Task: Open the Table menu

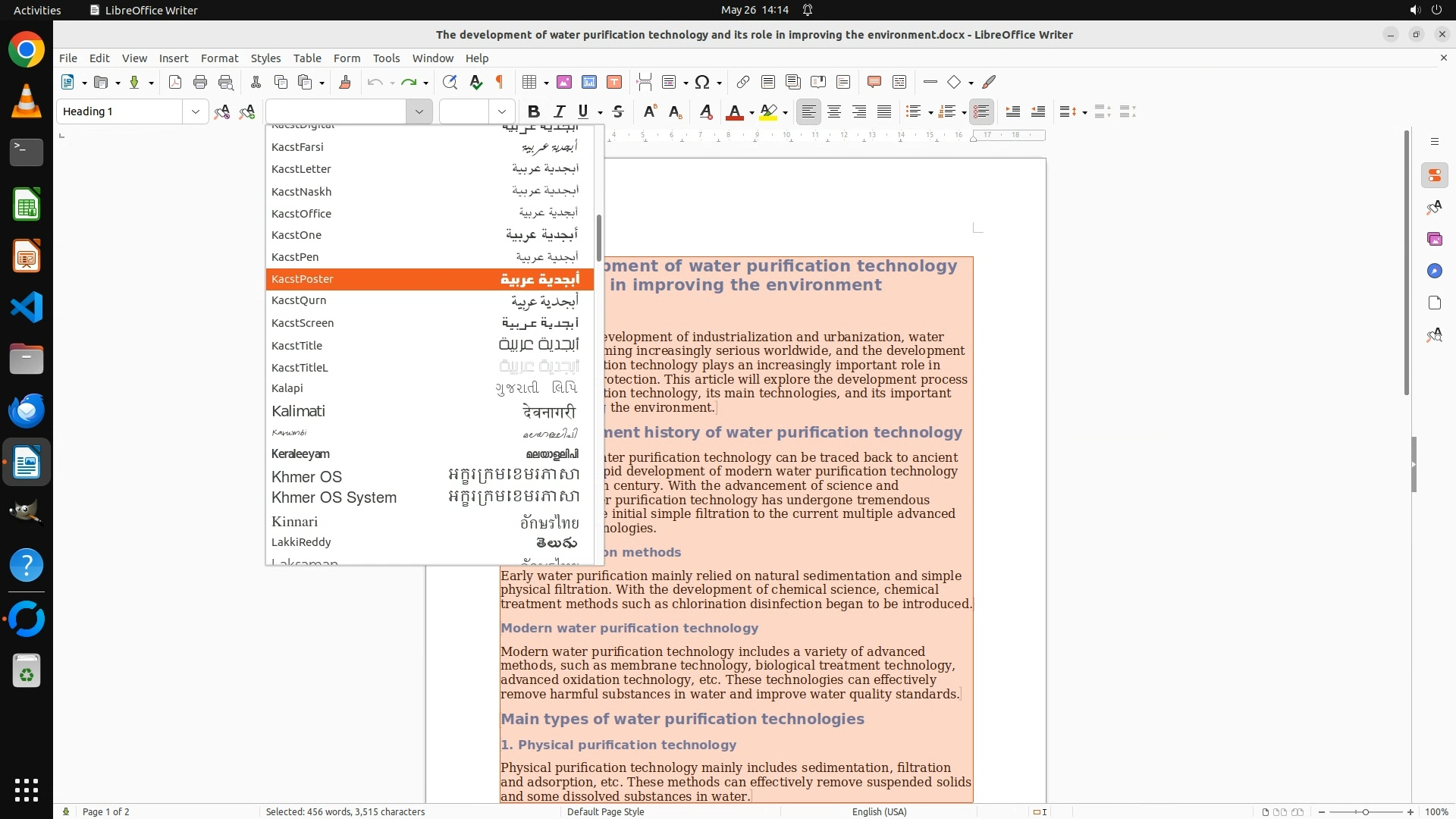Action: click(x=307, y=58)
